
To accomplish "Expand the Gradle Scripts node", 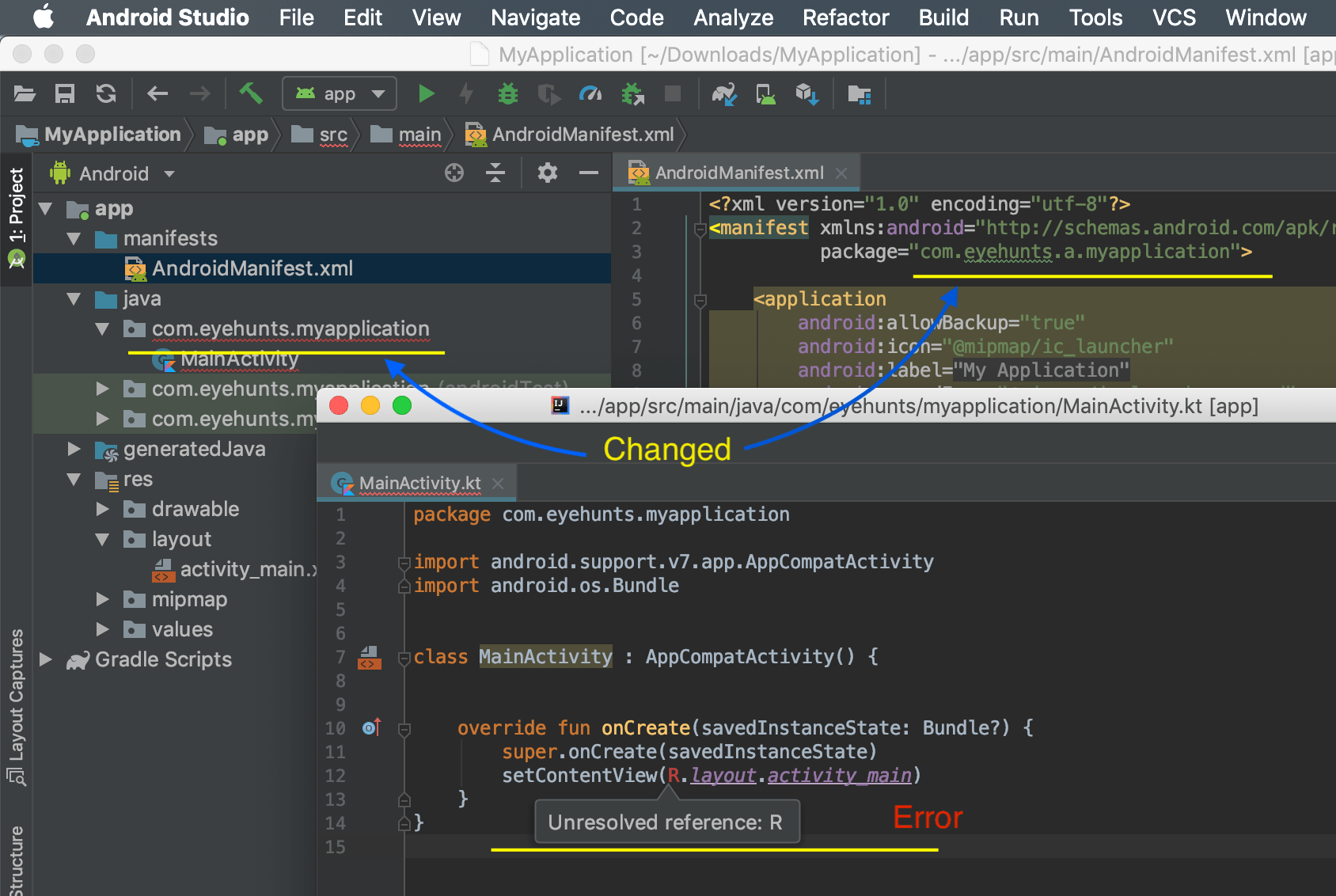I will [45, 659].
